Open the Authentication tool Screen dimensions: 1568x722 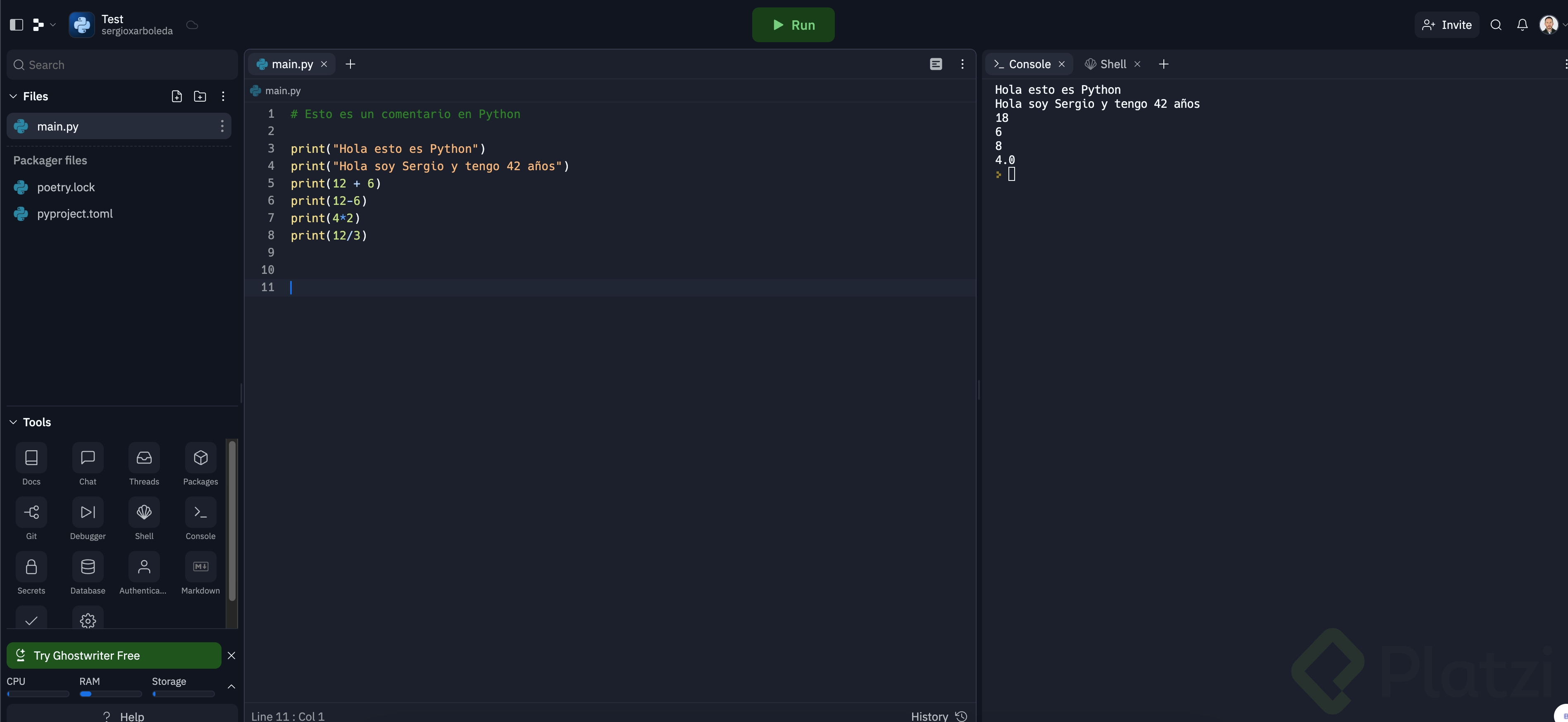pyautogui.click(x=144, y=574)
